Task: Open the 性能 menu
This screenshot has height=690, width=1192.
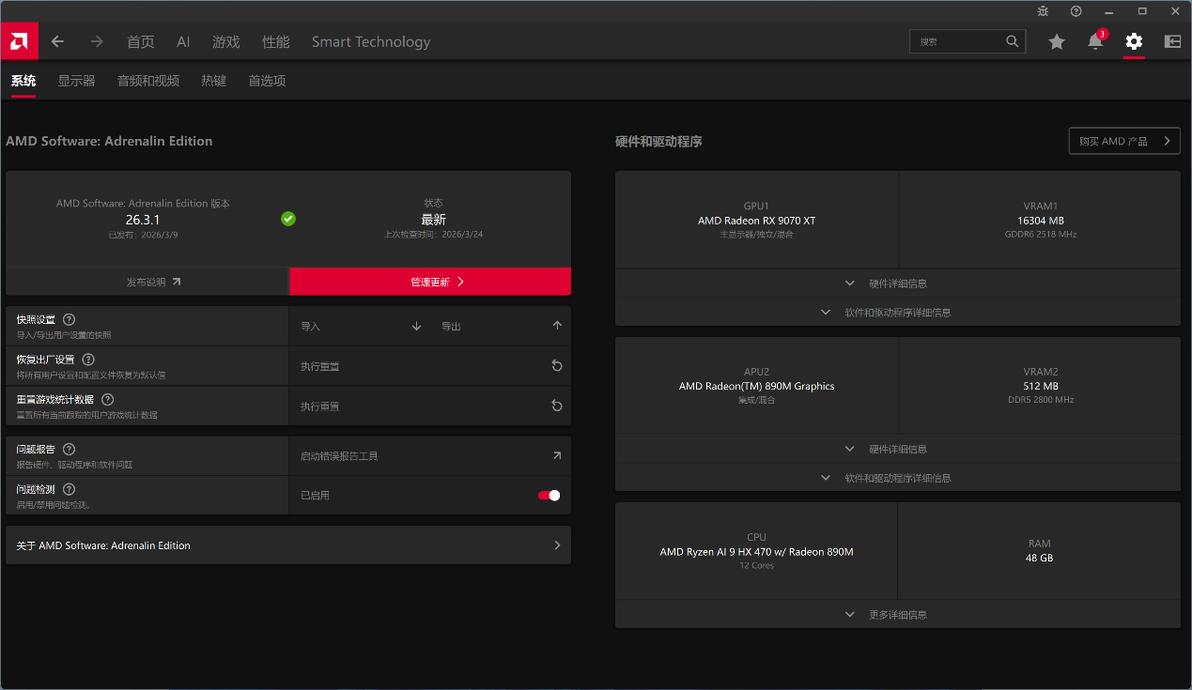Action: pyautogui.click(x=276, y=42)
